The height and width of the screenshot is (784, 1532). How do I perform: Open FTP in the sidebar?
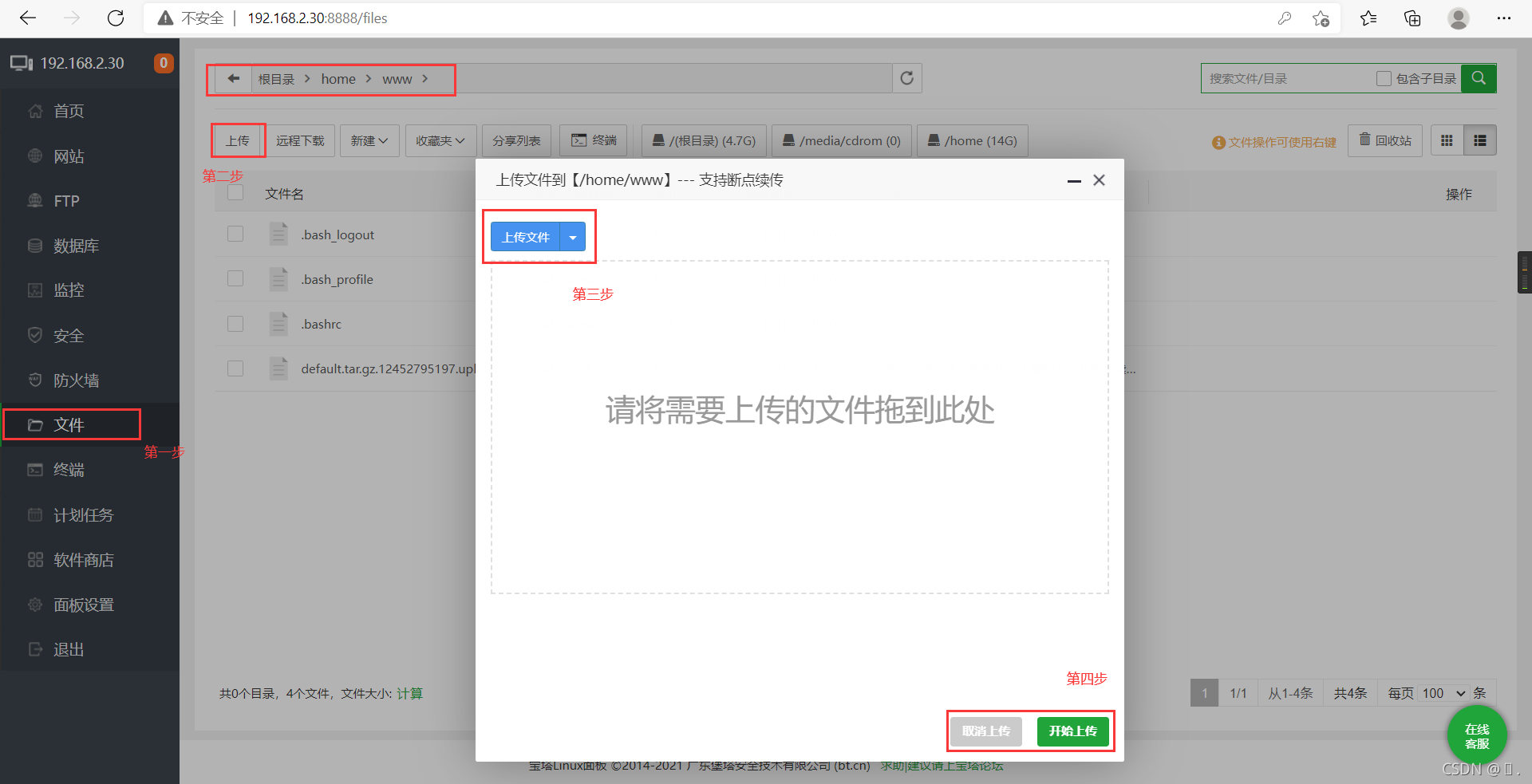89,201
